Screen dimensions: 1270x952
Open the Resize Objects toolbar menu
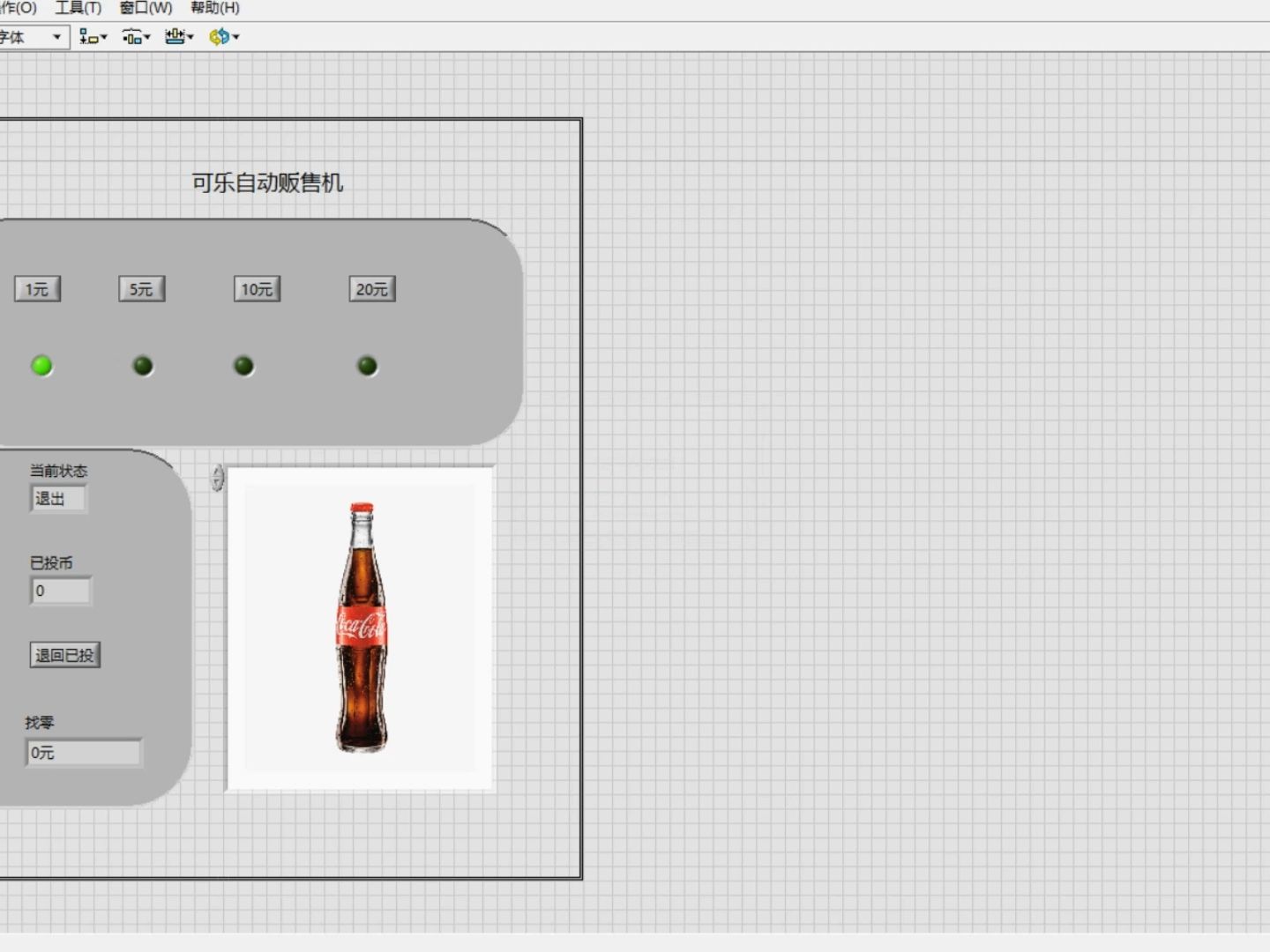[179, 37]
